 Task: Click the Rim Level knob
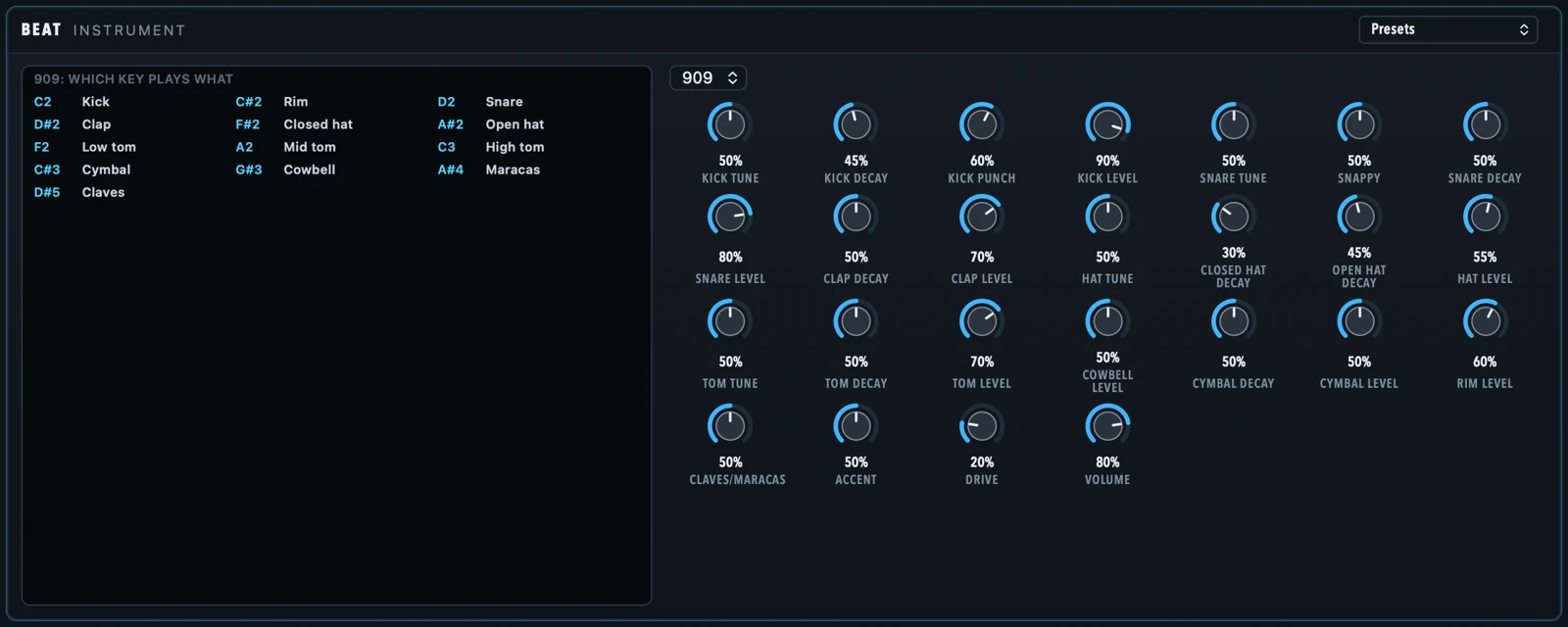point(1485,321)
